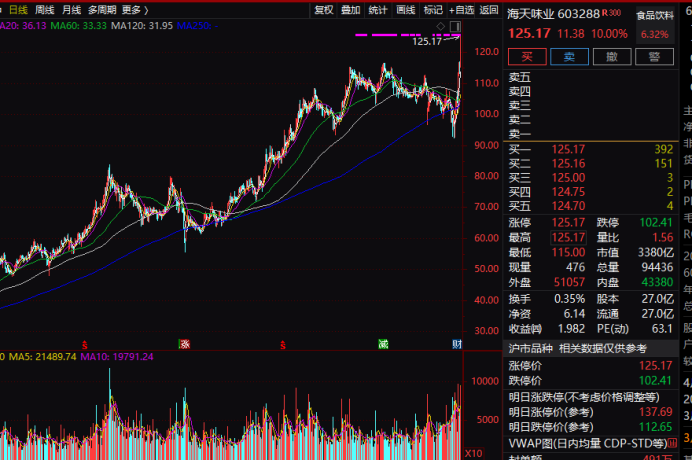This screenshot has width=693, height=461.
Task: Open the 食品饮料 sector block
Action: click(x=655, y=25)
